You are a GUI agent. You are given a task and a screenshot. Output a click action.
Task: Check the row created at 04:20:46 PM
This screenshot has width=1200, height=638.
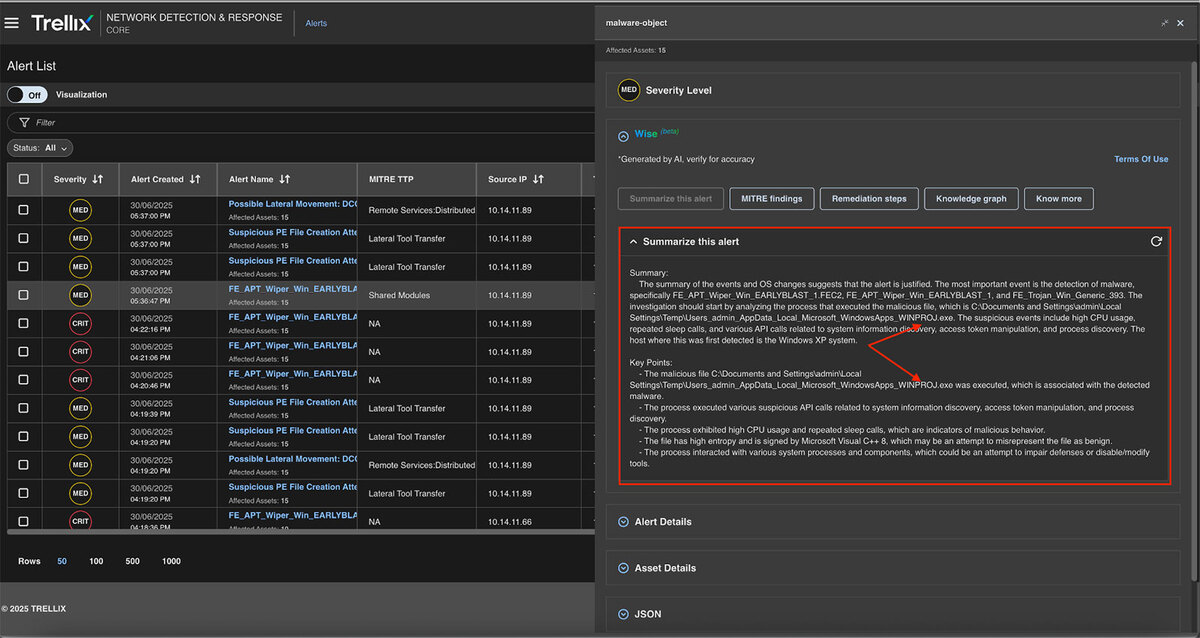click(24, 380)
